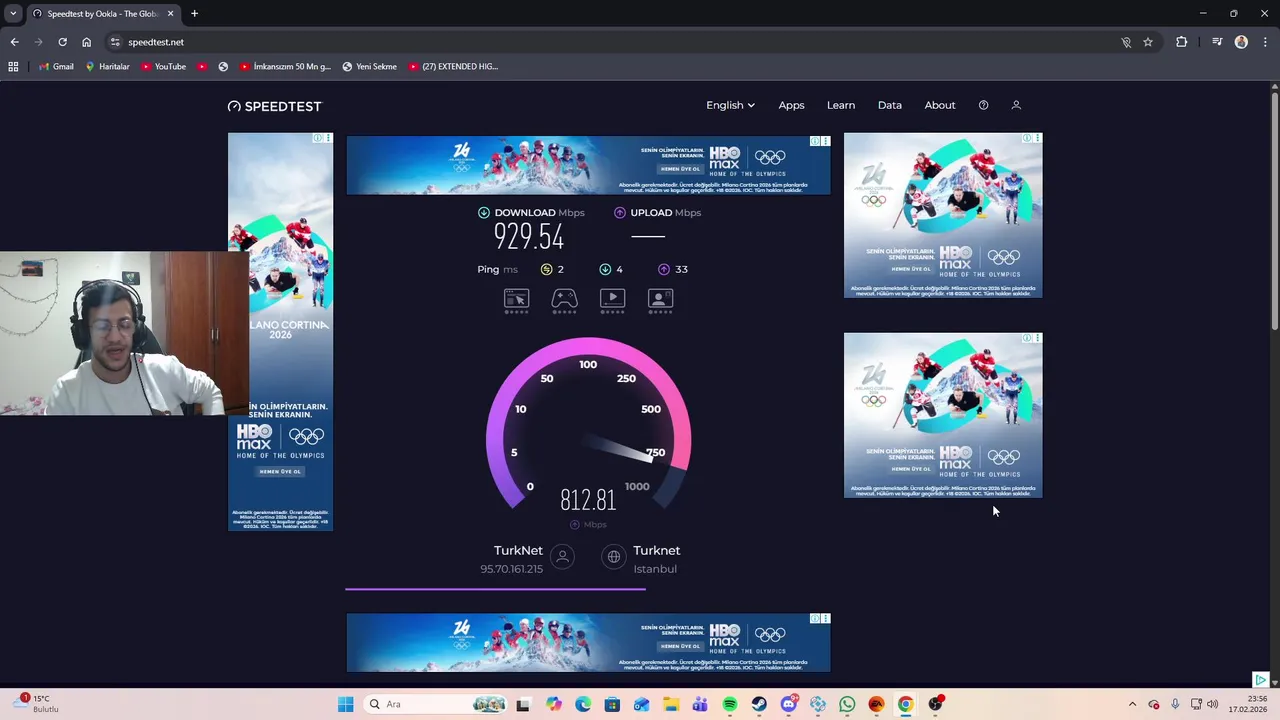The image size is (1280, 720).
Task: Open the EXTENDED HIG bookmark
Action: 453,66
